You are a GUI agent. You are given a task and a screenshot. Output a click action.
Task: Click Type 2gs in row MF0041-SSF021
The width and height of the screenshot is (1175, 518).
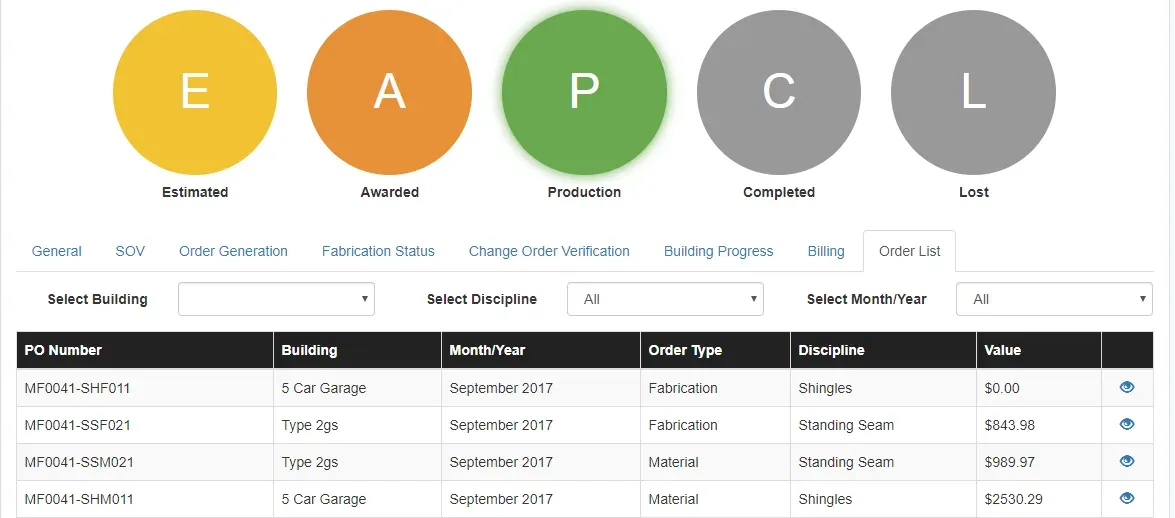309,425
